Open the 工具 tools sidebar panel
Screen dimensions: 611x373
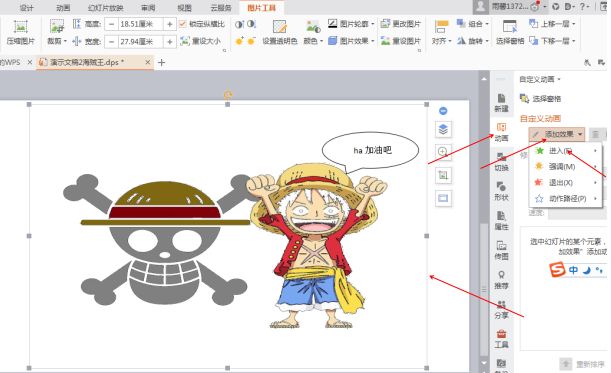(x=501, y=339)
